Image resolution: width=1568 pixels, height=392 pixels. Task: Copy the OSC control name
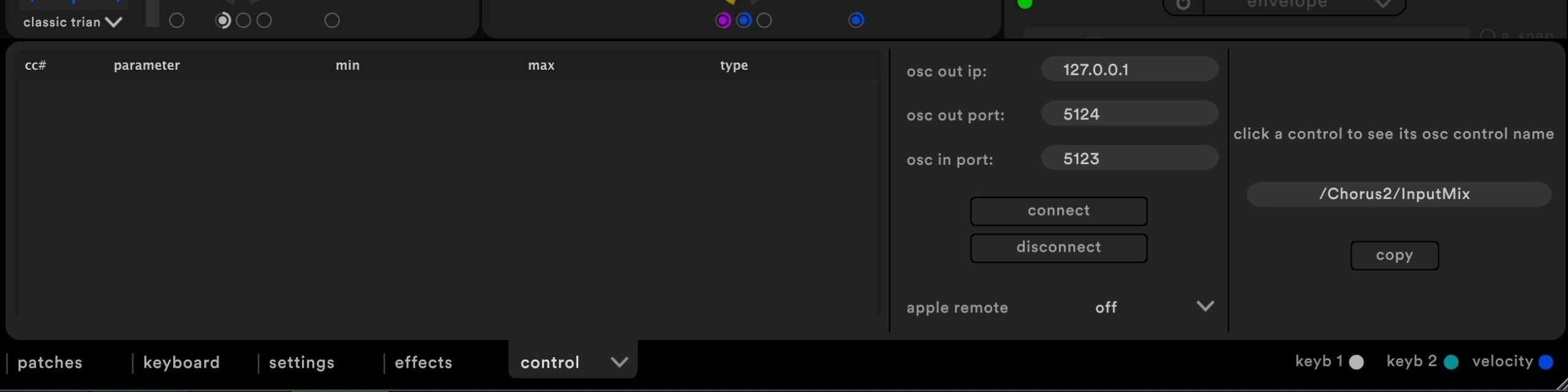pyautogui.click(x=1394, y=255)
